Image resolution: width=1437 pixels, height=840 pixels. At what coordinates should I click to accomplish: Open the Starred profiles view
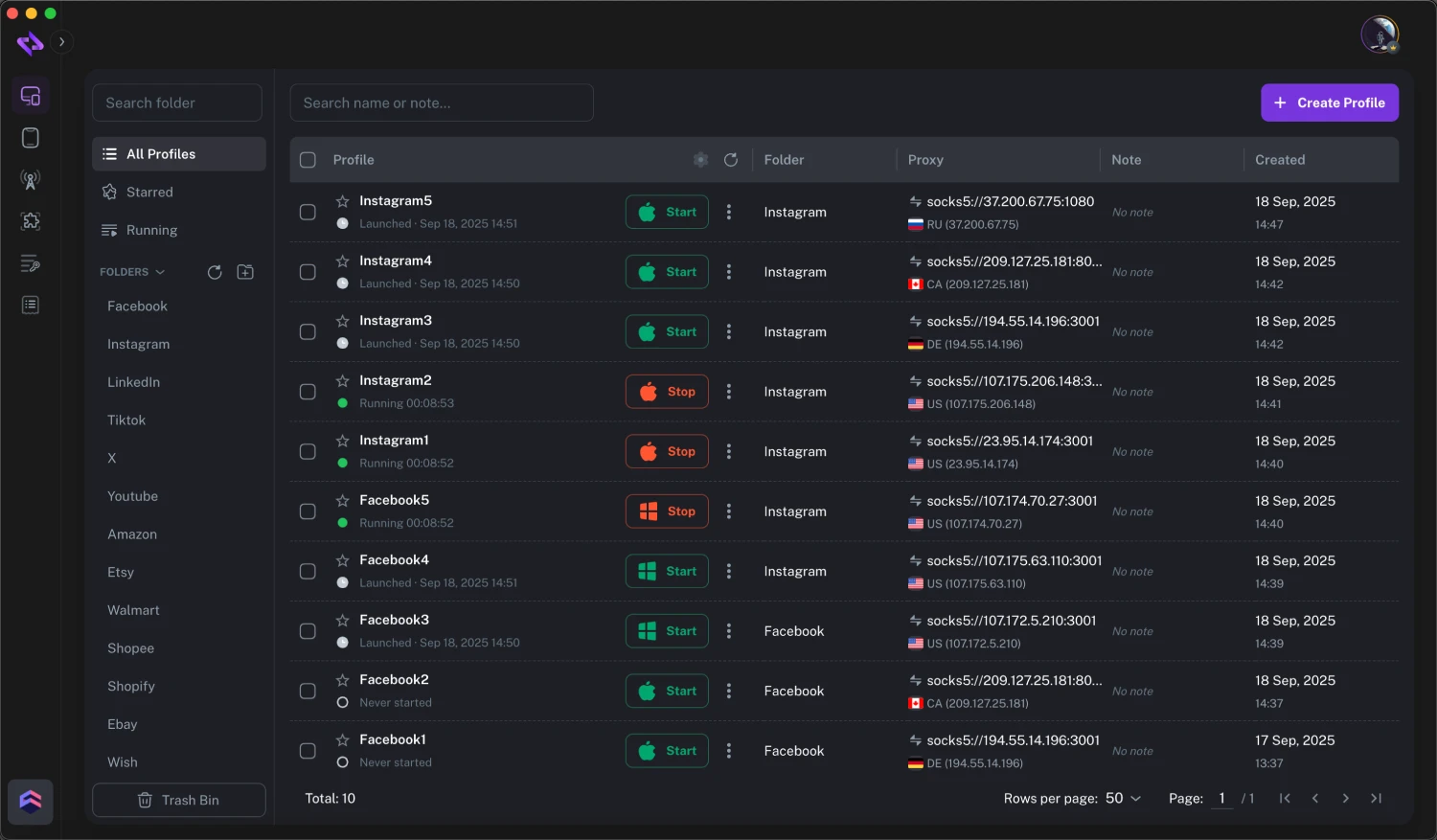(149, 193)
